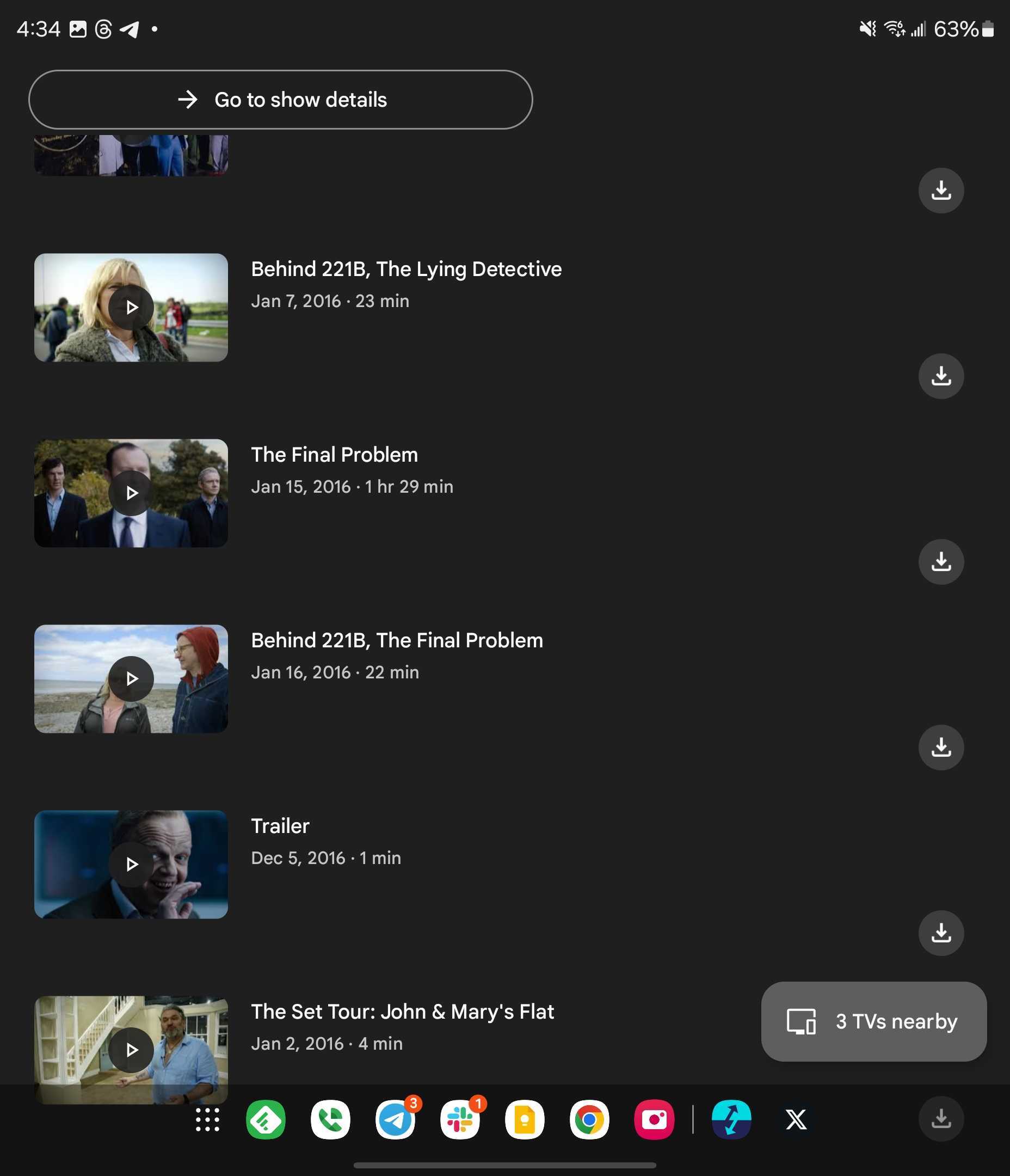The width and height of the screenshot is (1010, 1176).
Task: Open the 3 TVs nearby cast popup
Action: click(873, 1021)
